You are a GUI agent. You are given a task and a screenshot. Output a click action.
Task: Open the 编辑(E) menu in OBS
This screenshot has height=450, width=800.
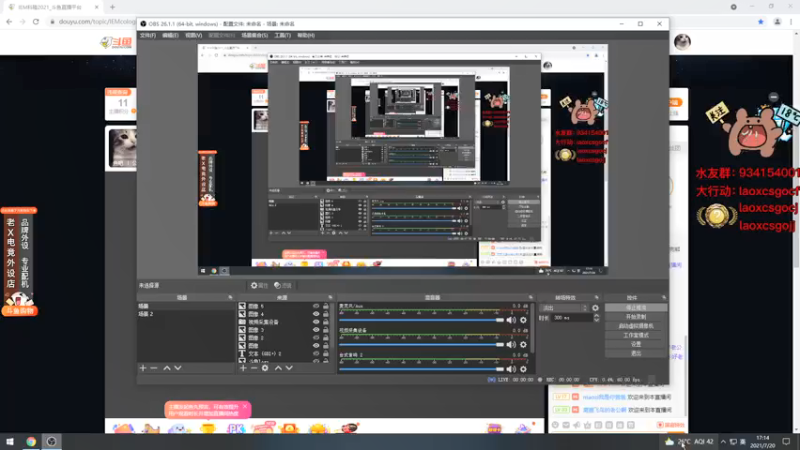point(170,35)
